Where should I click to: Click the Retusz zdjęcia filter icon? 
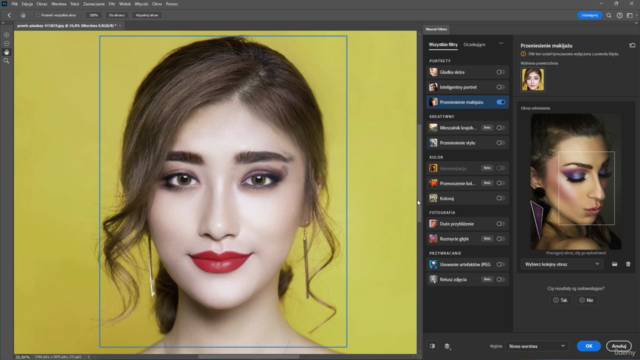(433, 280)
